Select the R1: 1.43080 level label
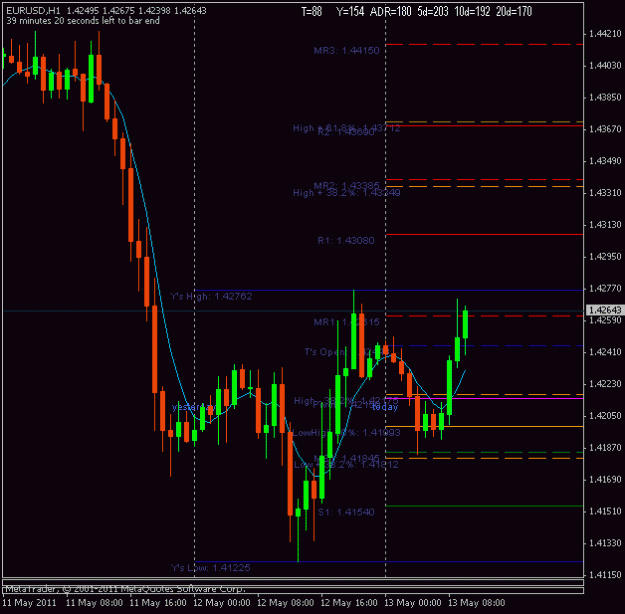Viewport: 625px width, 614px height. click(x=346, y=240)
